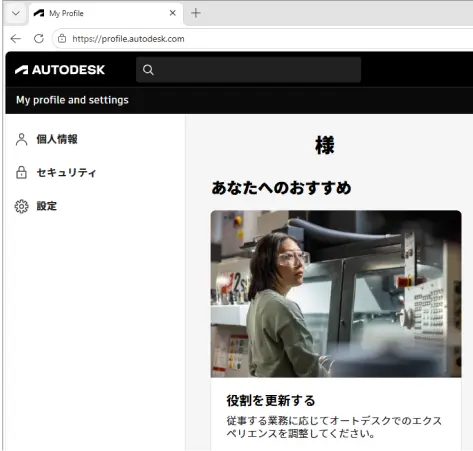
Task: Open the tab list chevron
Action: 16,13
